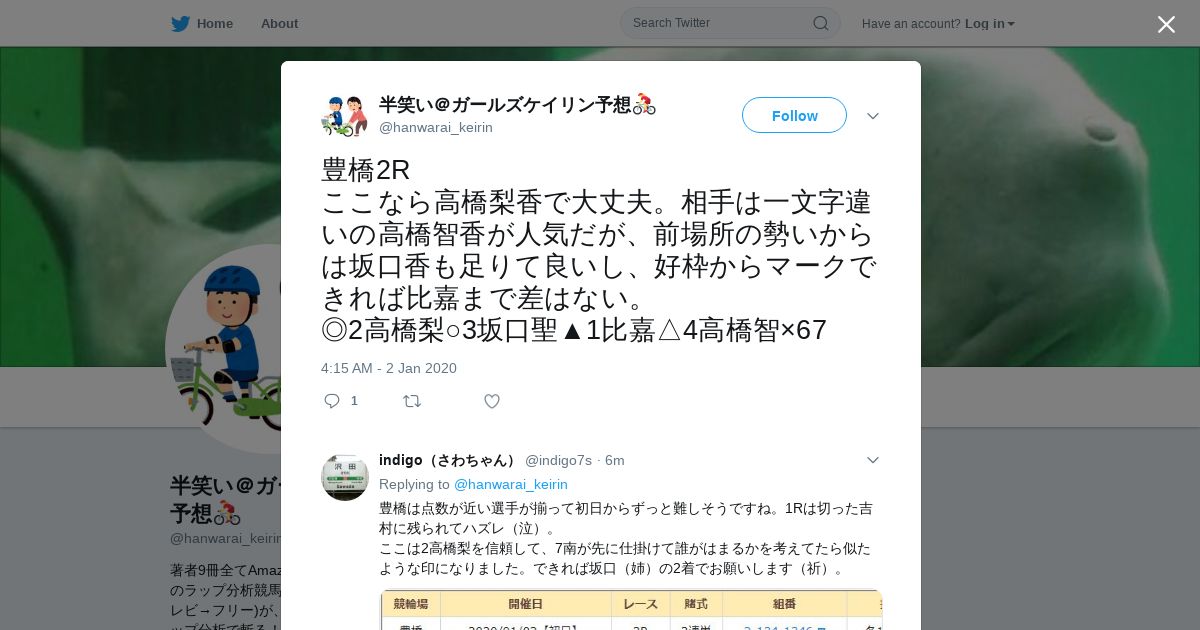Open indigo user's round avatar
1200x630 pixels.
pos(345,477)
